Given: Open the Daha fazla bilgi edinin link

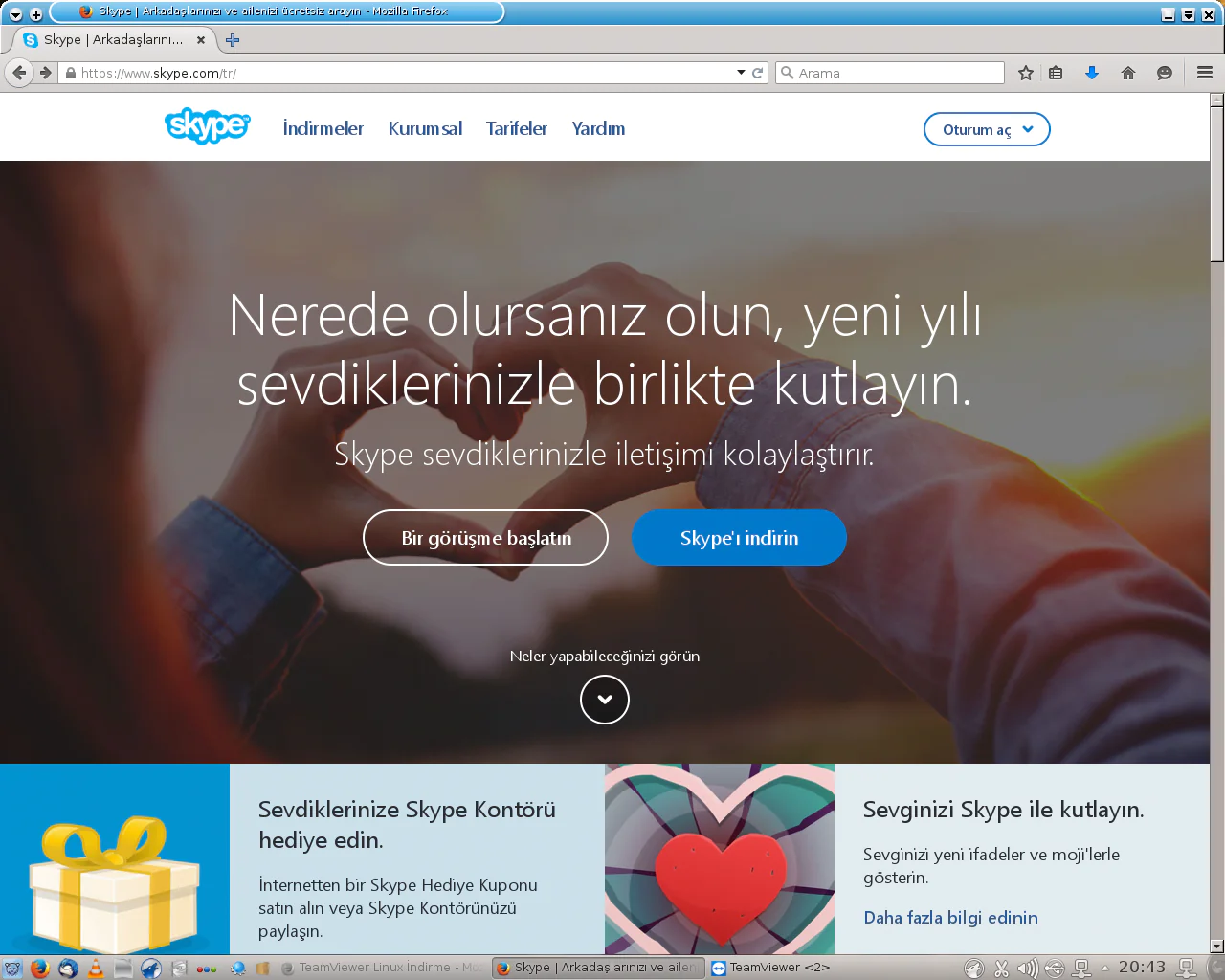Looking at the screenshot, I should tap(950, 917).
